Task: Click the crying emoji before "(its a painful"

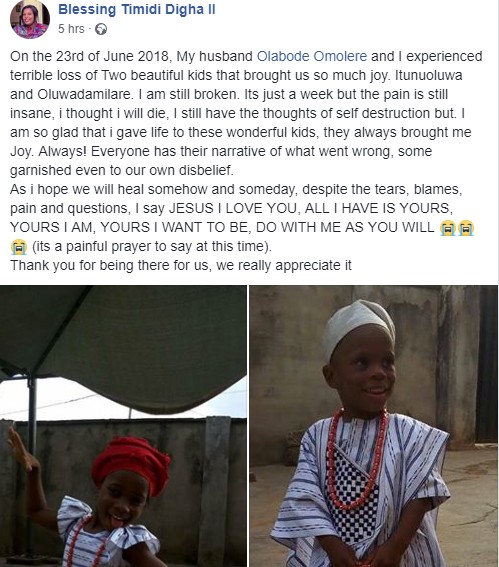Action: click(18, 247)
